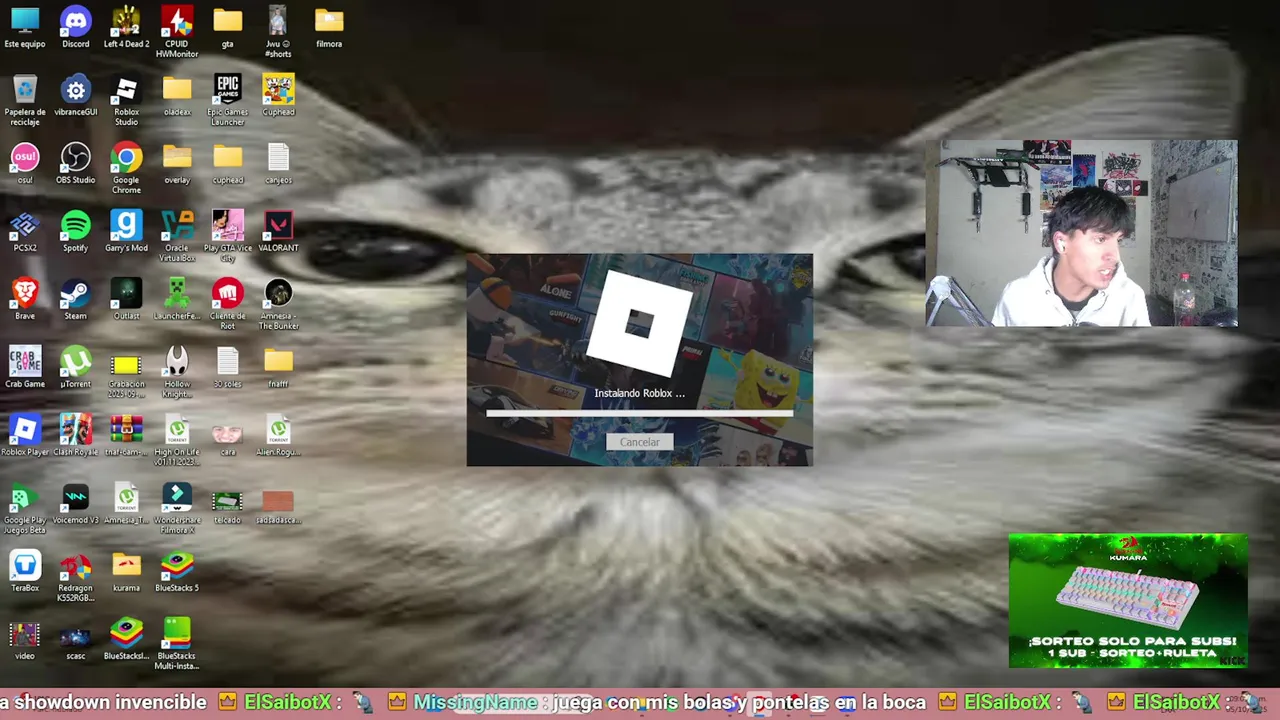Launch vibranceGUI shortcut
The image size is (1280, 720).
point(76,96)
